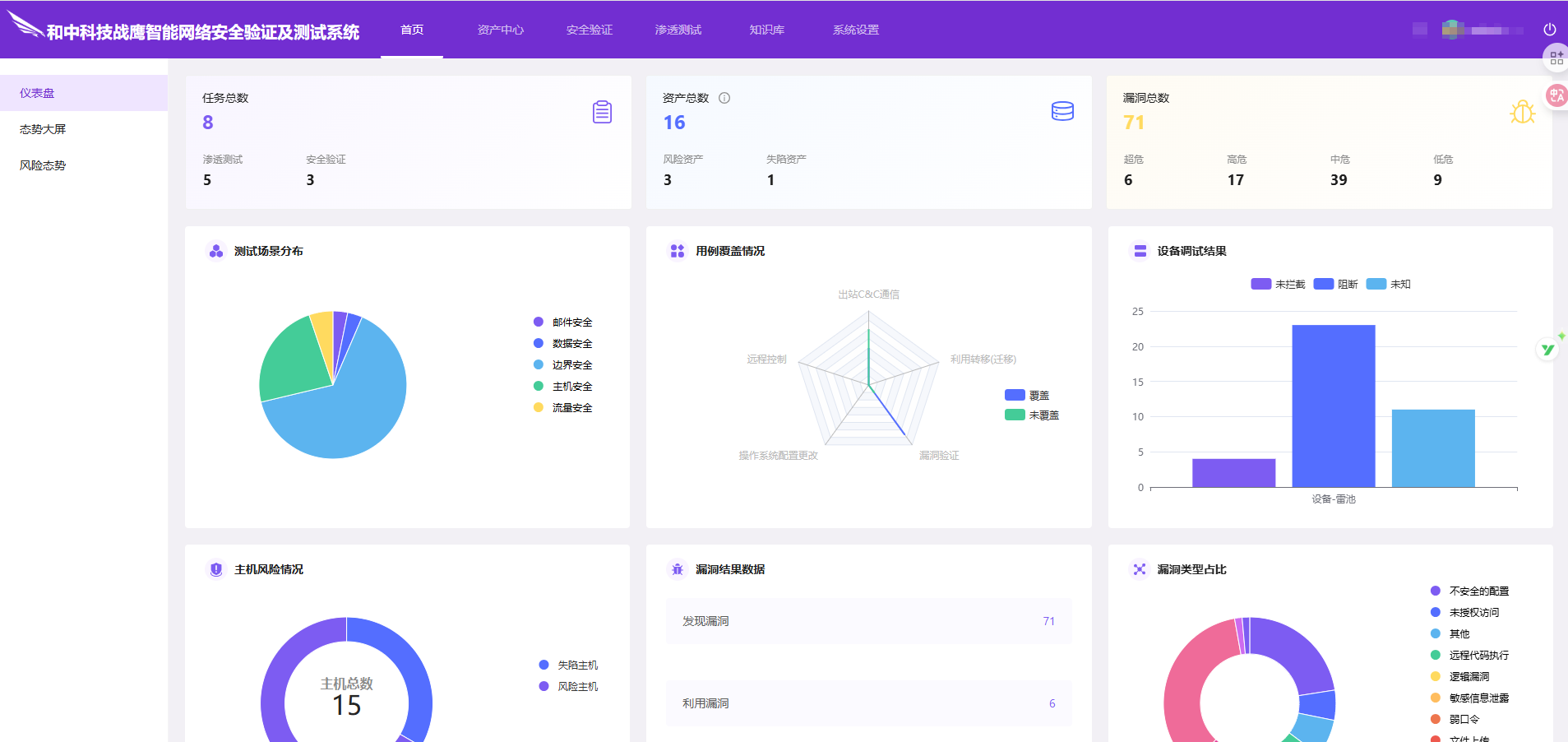This screenshot has width=1568, height=742.
Task: Select 态势大屏 in the sidebar
Action: tap(43, 129)
